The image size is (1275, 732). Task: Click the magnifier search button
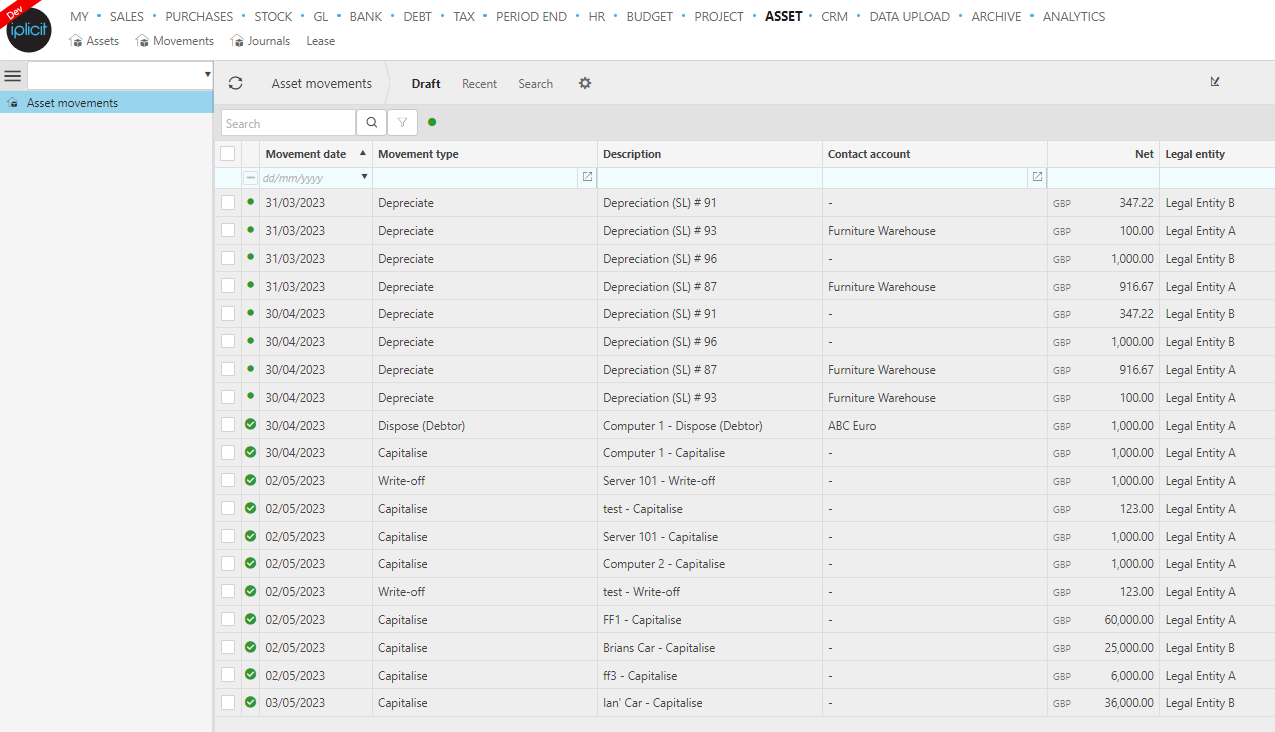tap(371, 123)
